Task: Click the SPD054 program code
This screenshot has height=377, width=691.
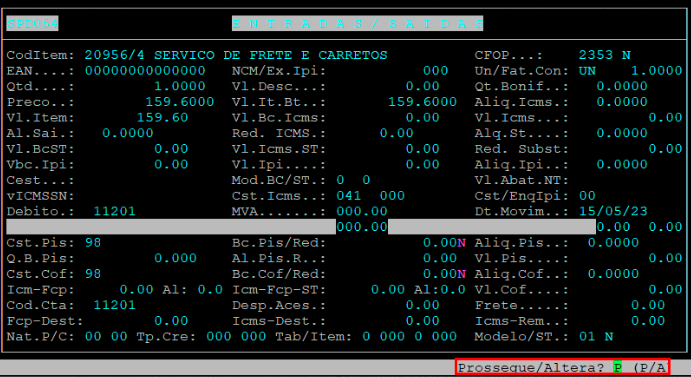Action: [32, 23]
